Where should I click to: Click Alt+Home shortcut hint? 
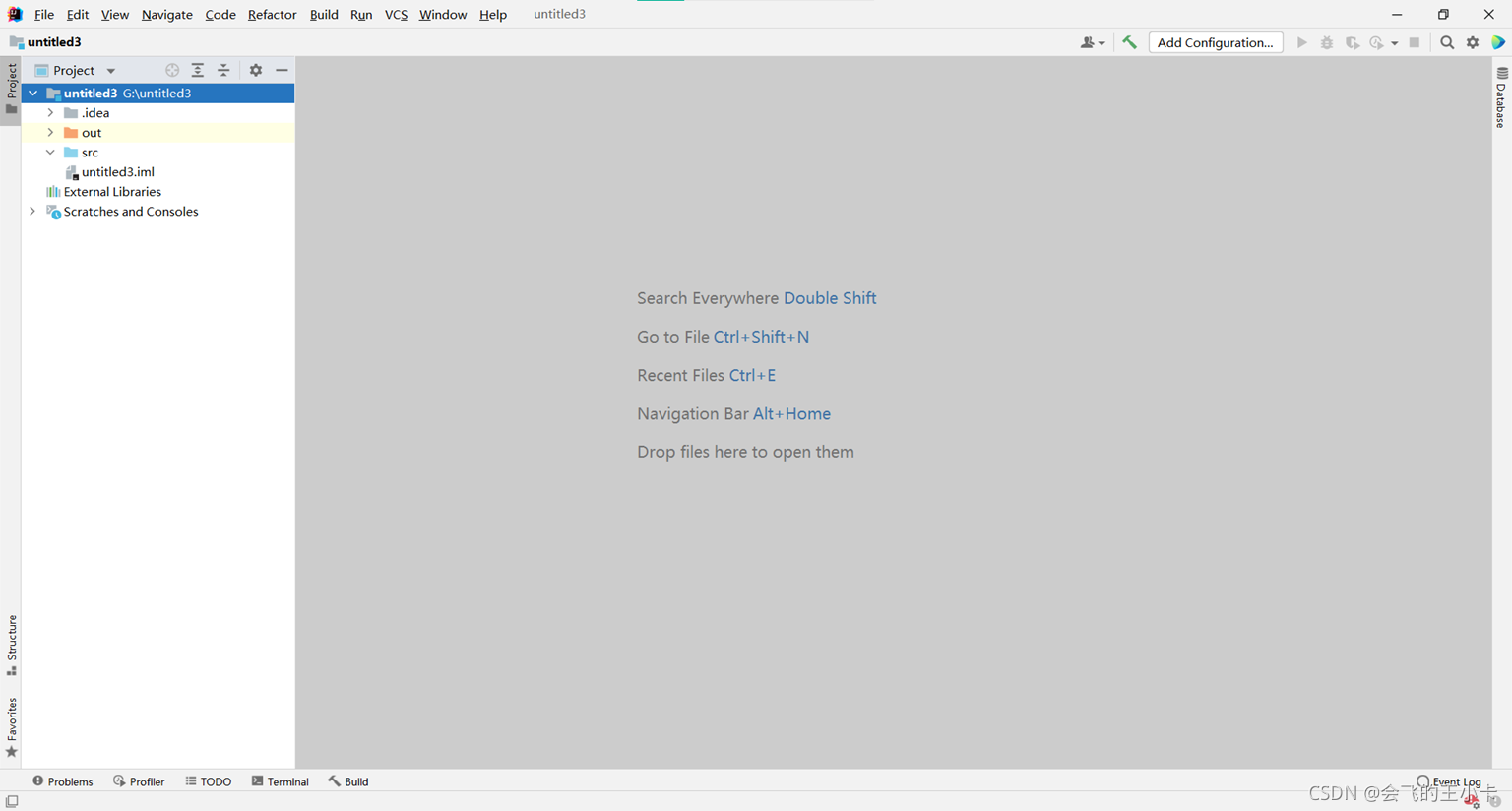tap(791, 413)
